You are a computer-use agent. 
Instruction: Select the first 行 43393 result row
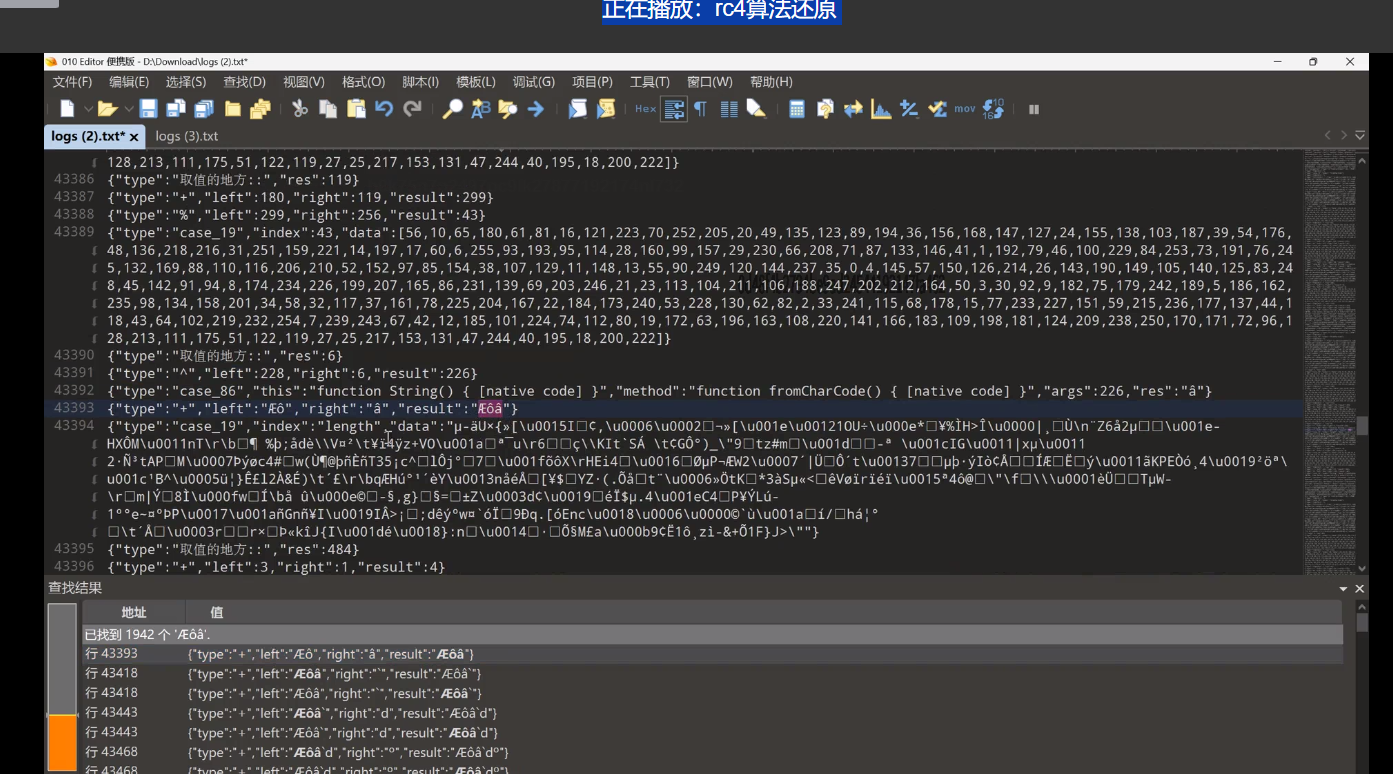point(712,653)
